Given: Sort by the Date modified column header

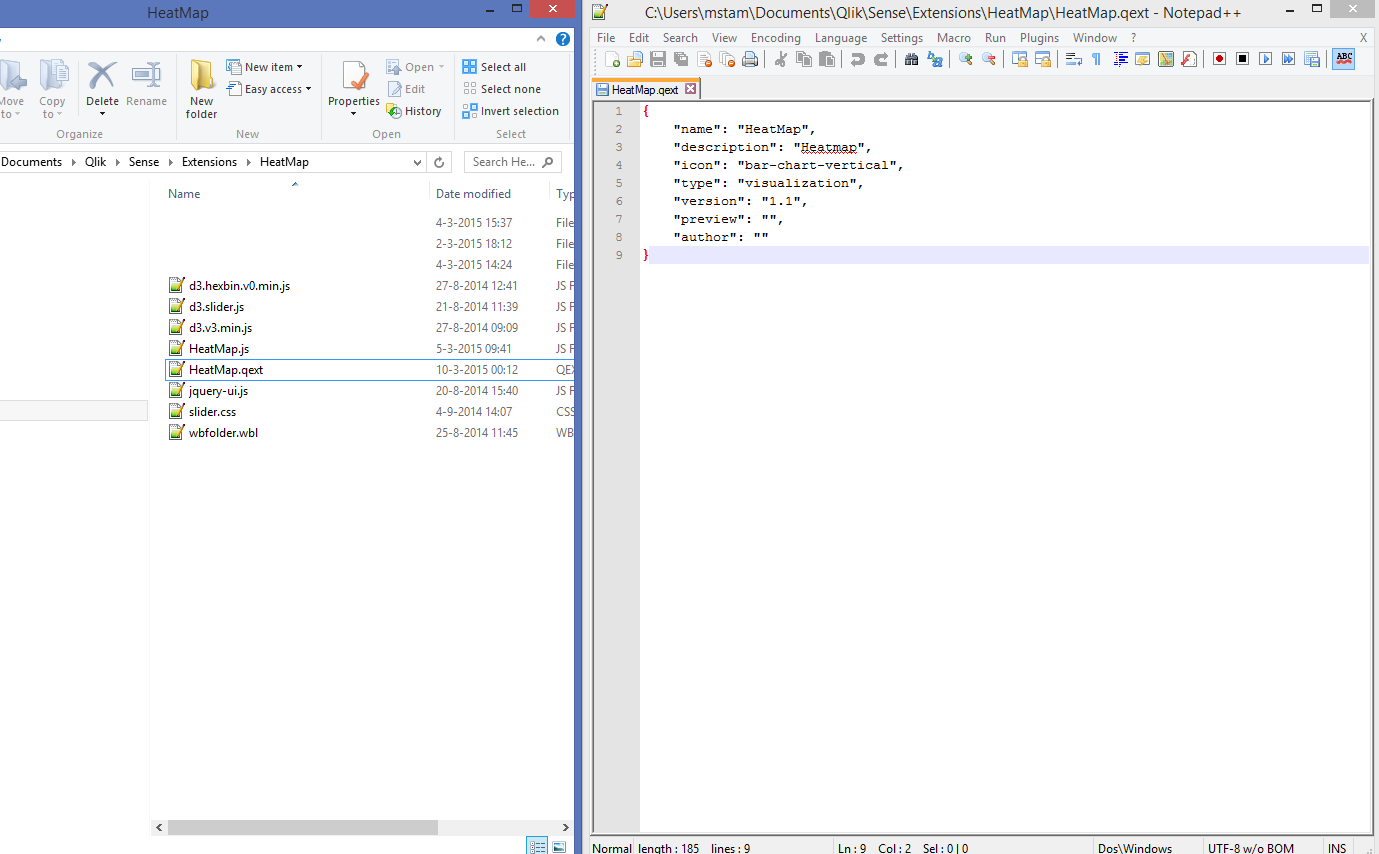Looking at the screenshot, I should [x=473, y=194].
